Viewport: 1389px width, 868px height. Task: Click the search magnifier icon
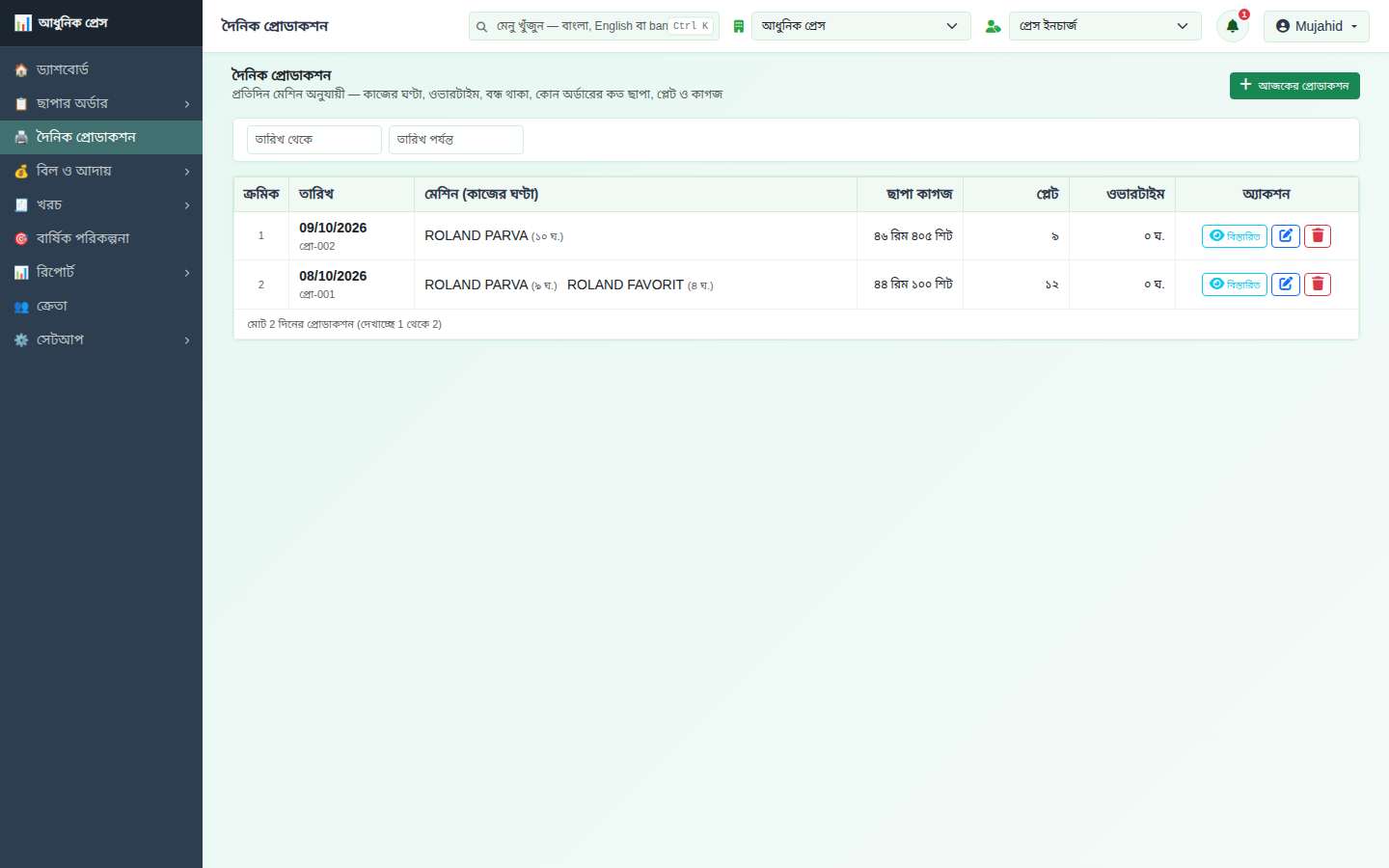(x=481, y=27)
